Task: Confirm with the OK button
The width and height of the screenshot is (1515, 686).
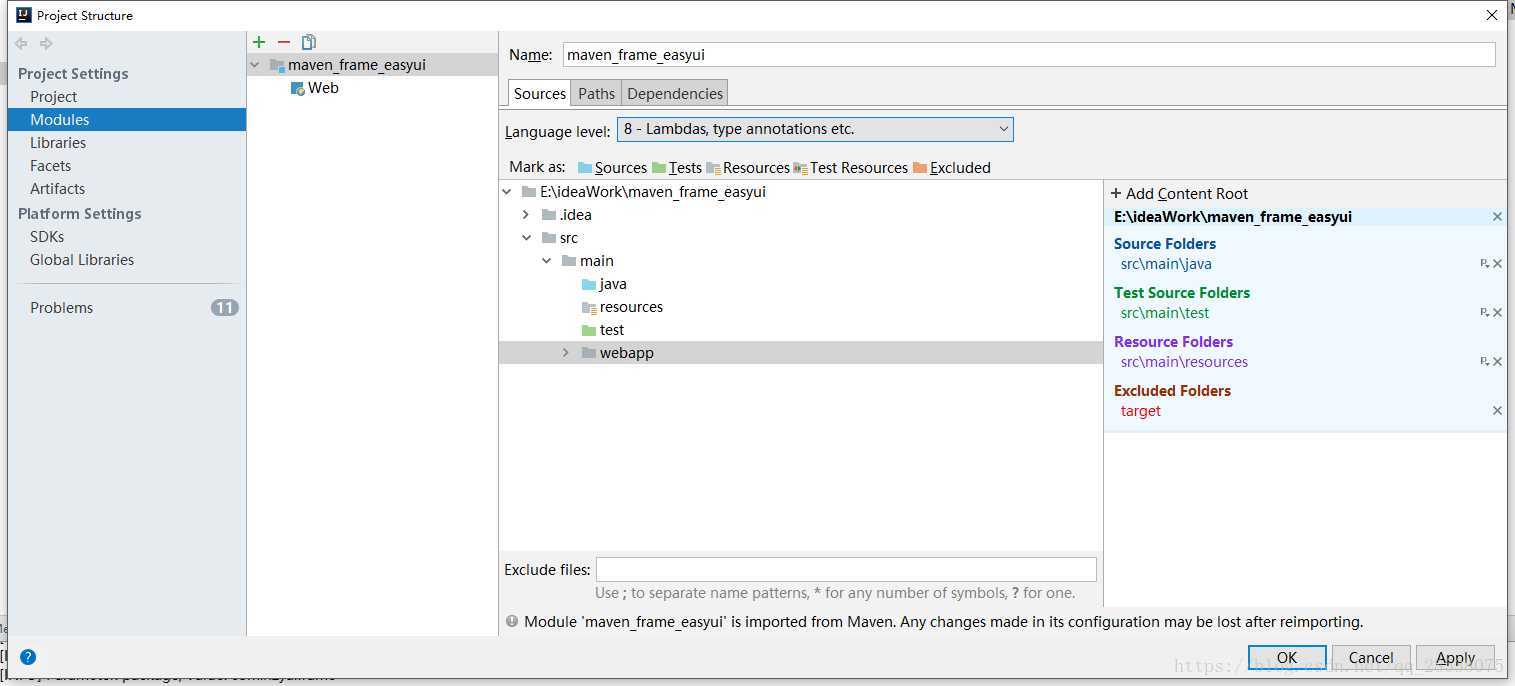Action: click(1287, 657)
